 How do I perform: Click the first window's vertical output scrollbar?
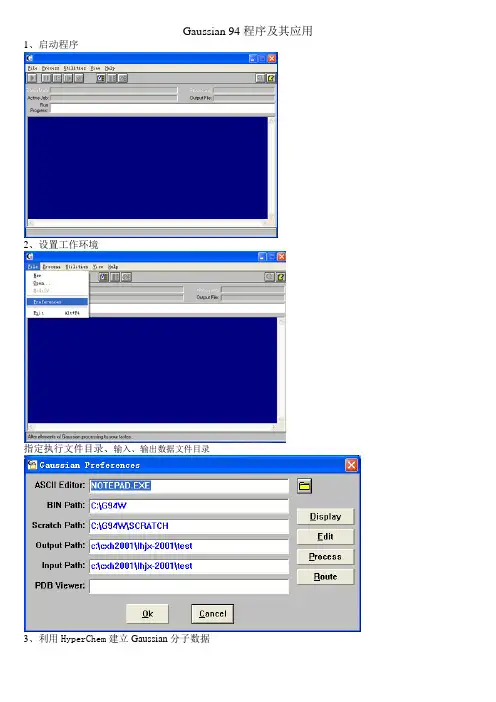[x=271, y=168]
